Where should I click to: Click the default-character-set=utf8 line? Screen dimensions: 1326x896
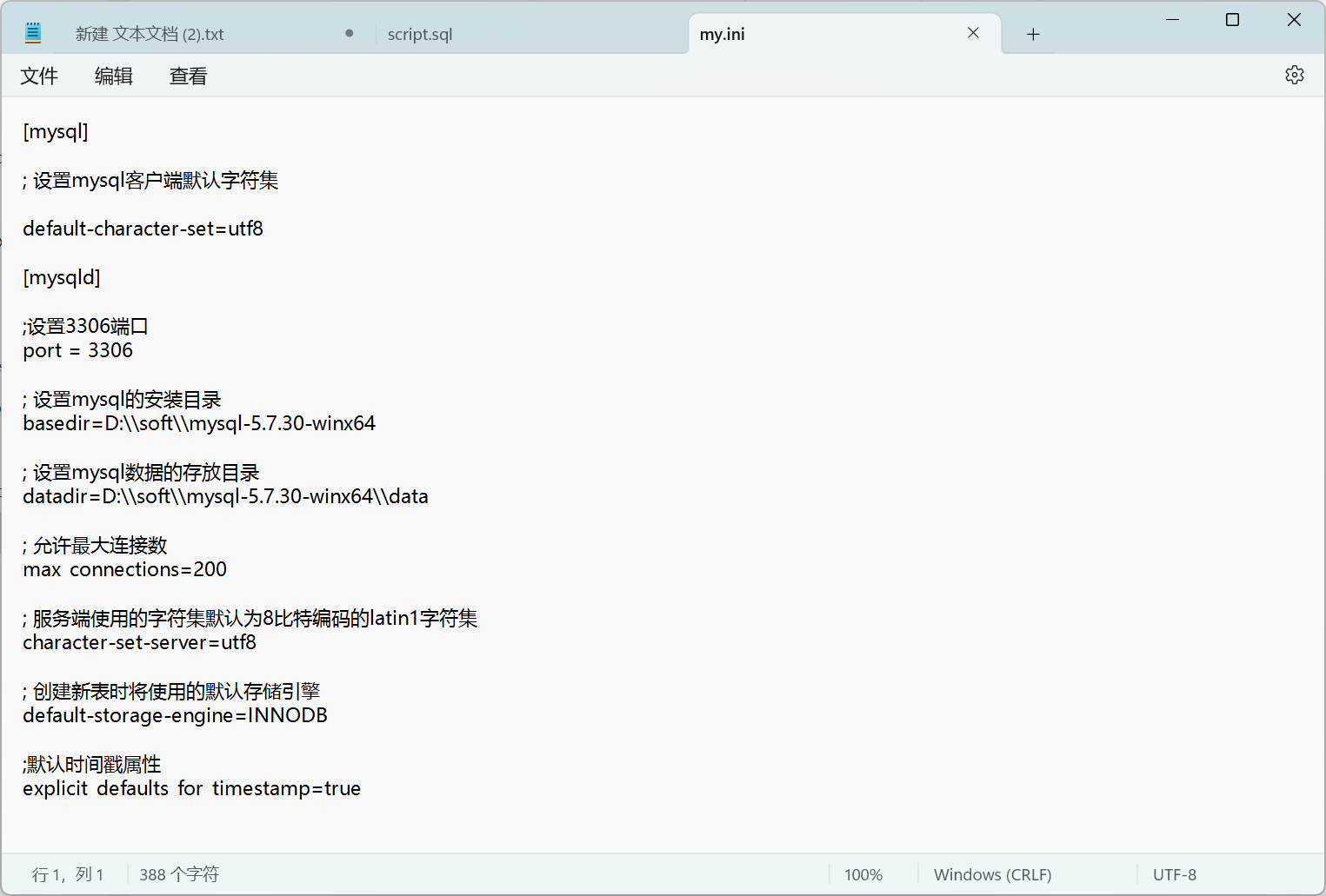143,229
